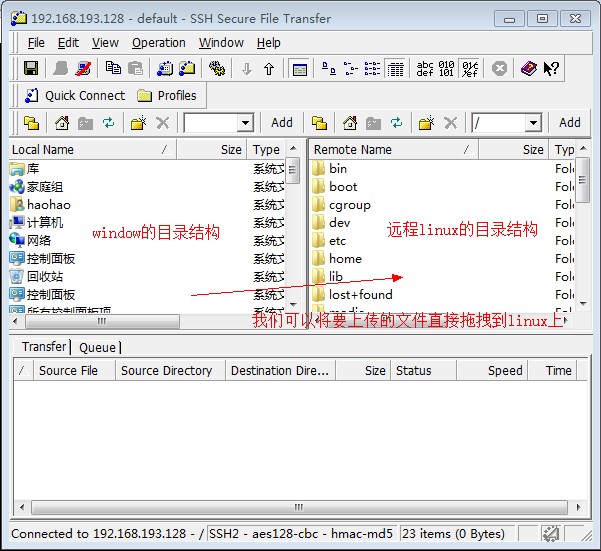Click the local pane Home folder icon
The image size is (601, 551).
click(x=62, y=123)
